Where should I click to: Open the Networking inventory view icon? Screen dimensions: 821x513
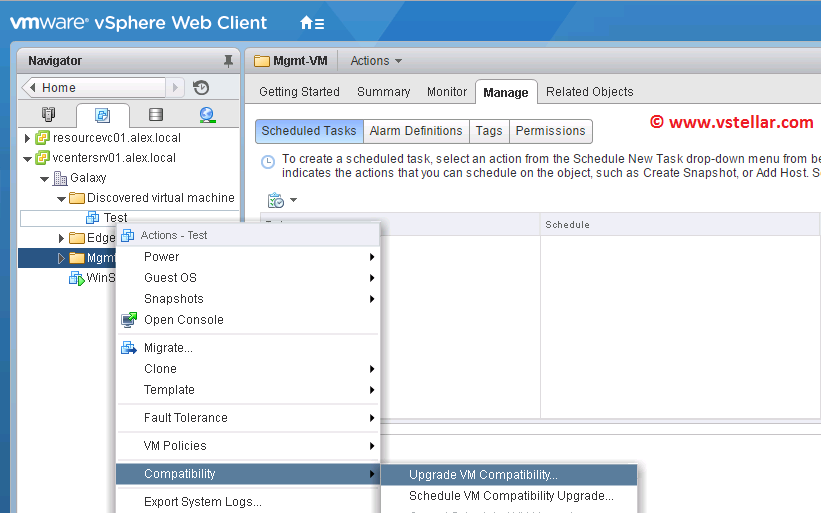click(x=207, y=115)
